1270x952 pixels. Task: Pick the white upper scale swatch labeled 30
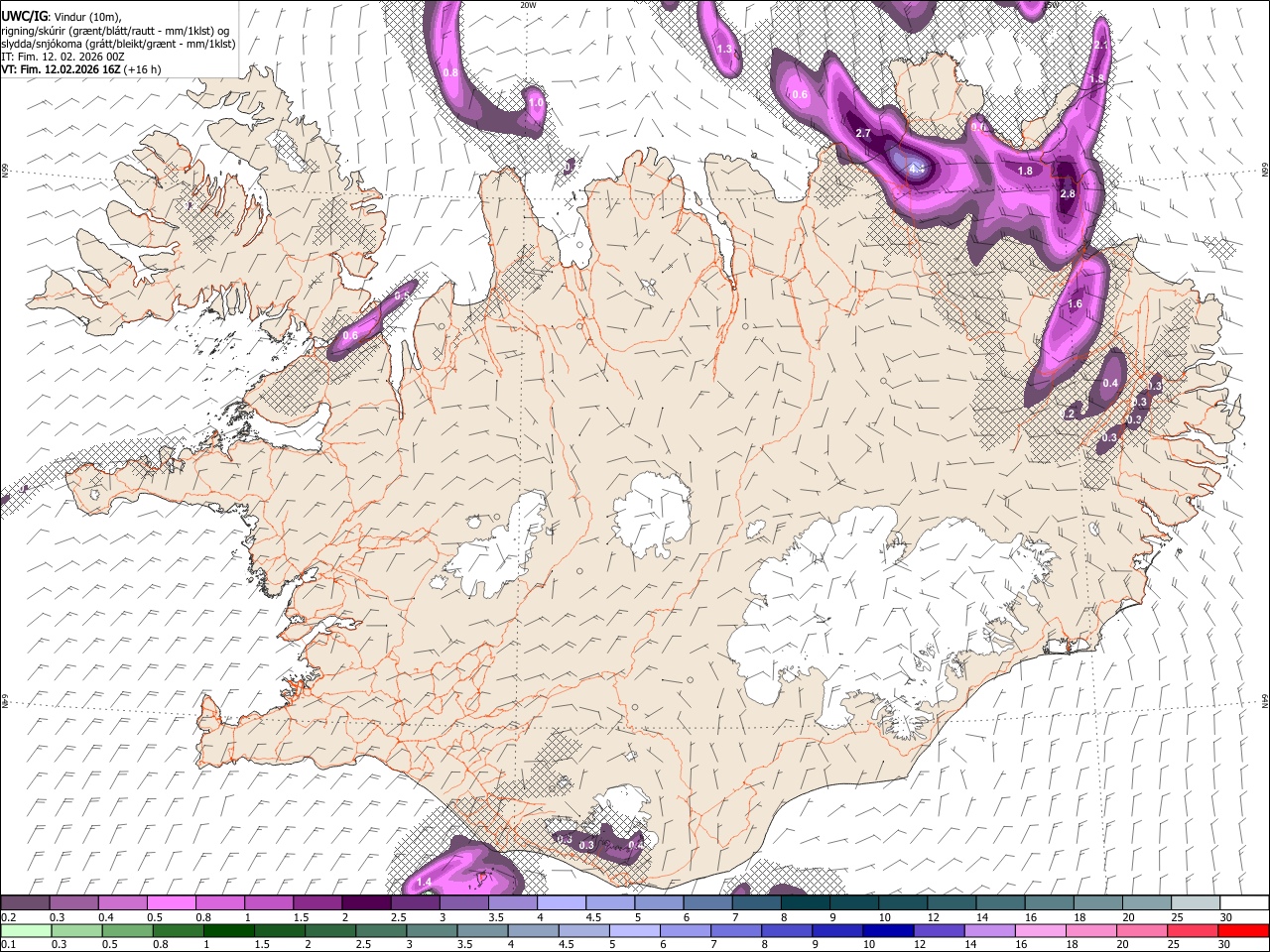pyautogui.click(x=1244, y=902)
